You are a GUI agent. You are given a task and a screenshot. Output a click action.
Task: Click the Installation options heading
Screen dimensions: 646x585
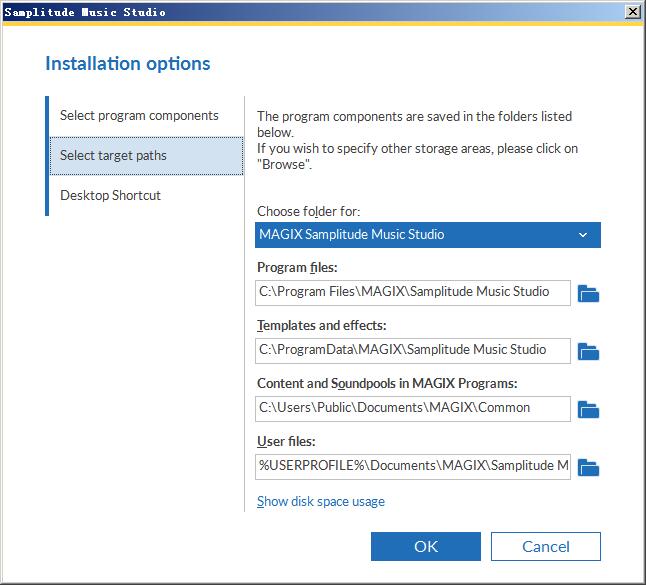(x=128, y=64)
